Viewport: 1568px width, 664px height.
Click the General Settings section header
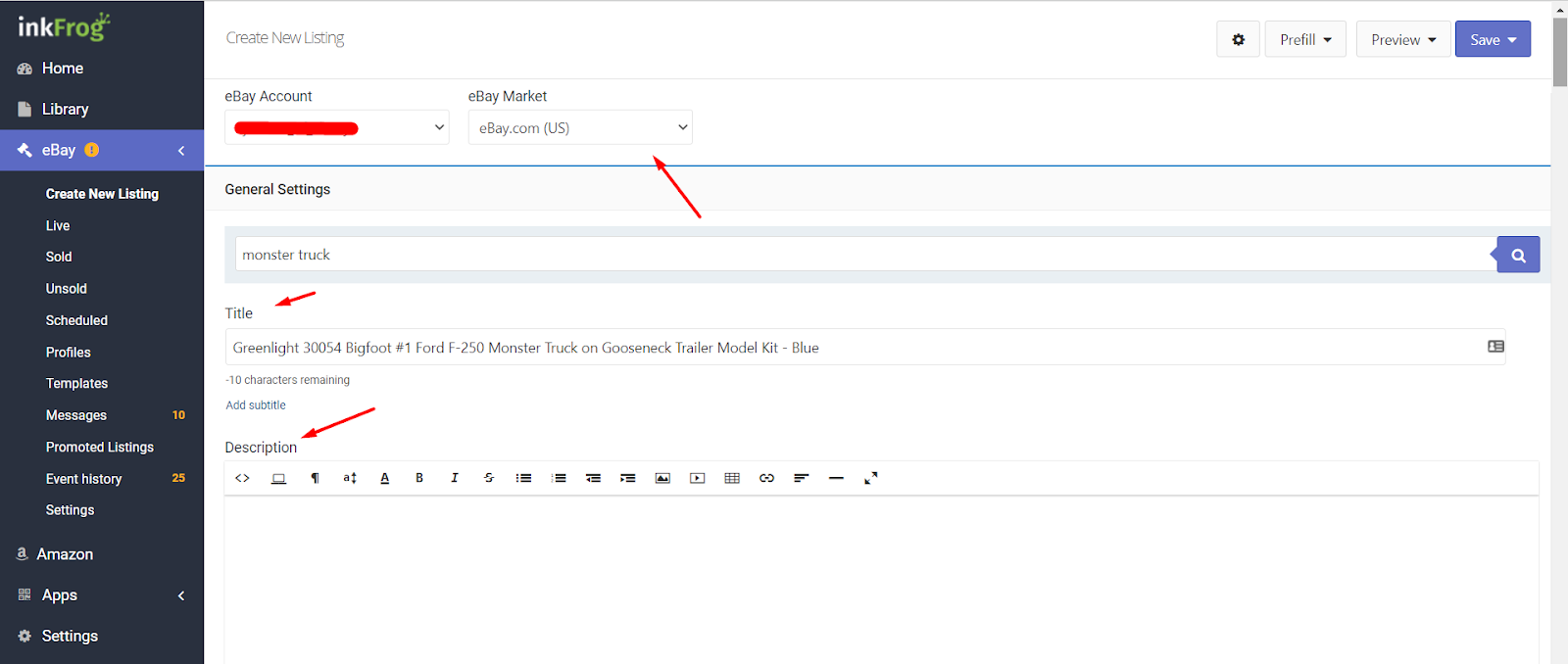click(x=277, y=189)
